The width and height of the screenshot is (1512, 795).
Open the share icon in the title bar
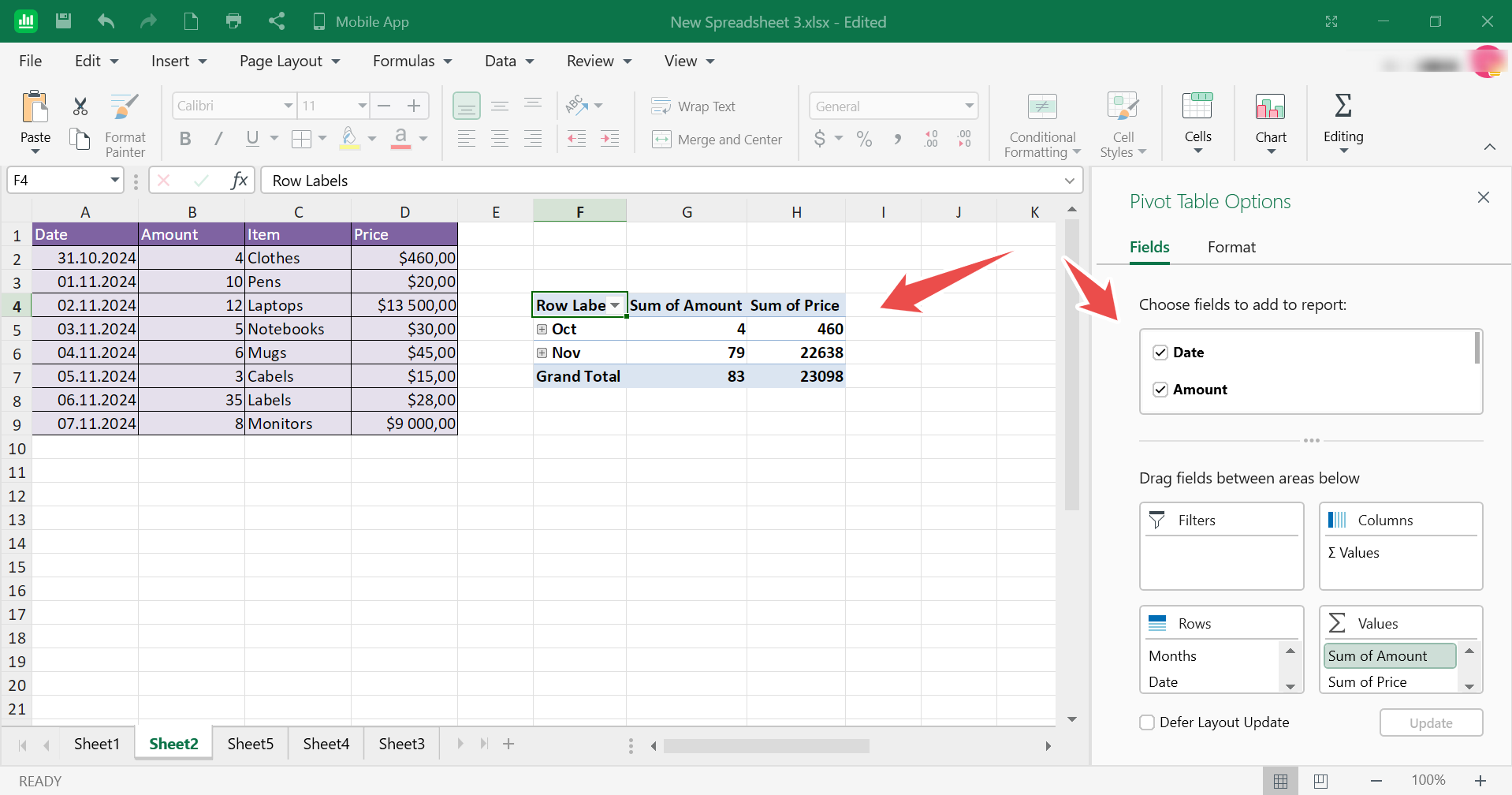pyautogui.click(x=276, y=21)
